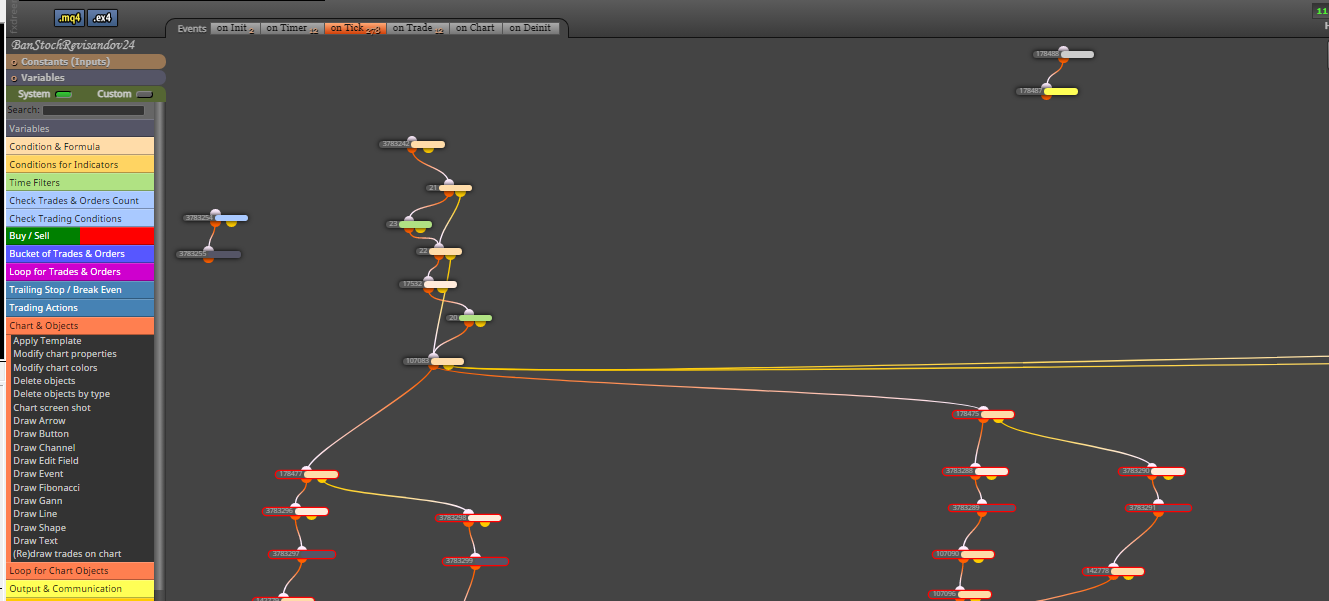The image size is (1329, 601).
Task: Select Draw Gann block
Action: 38,501
